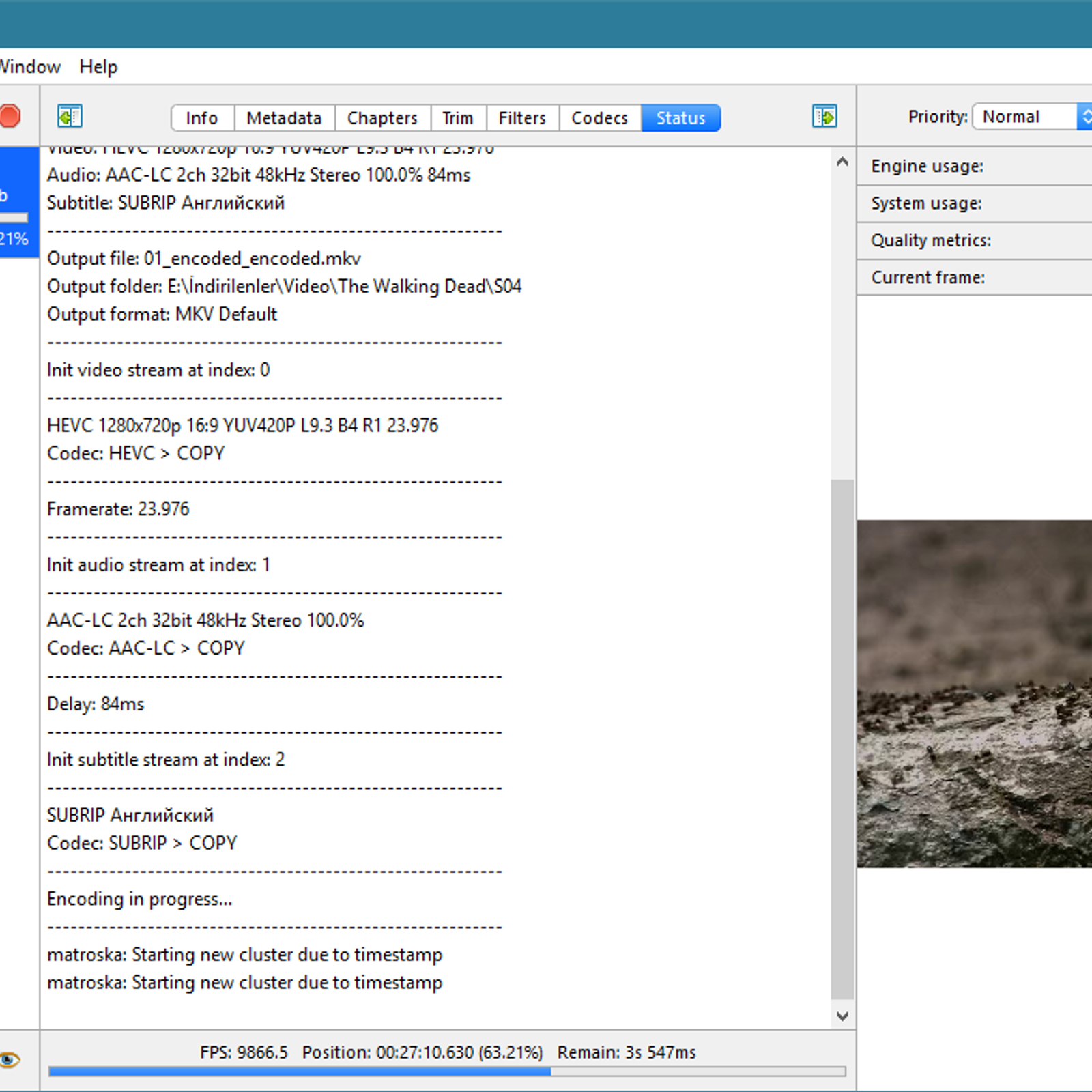
Task: Expand the Quality metrics section
Action: [x=931, y=240]
